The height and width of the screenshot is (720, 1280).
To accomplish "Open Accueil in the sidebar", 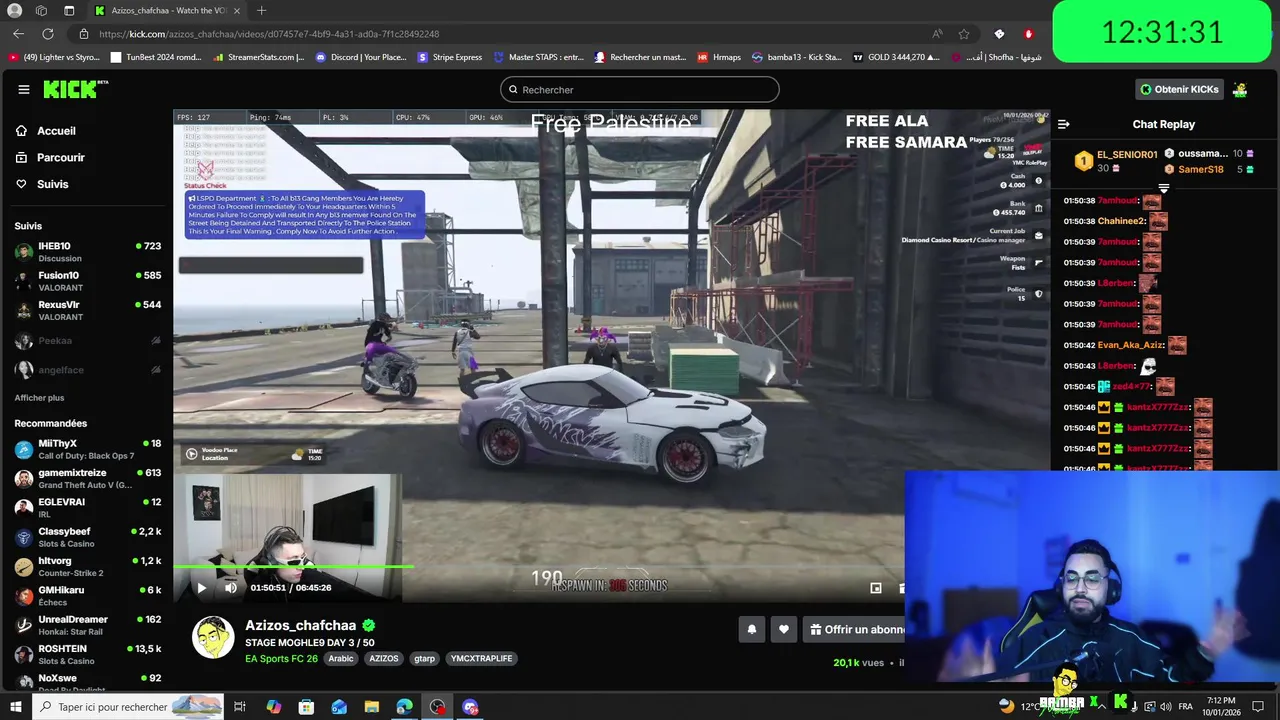I will tap(56, 131).
